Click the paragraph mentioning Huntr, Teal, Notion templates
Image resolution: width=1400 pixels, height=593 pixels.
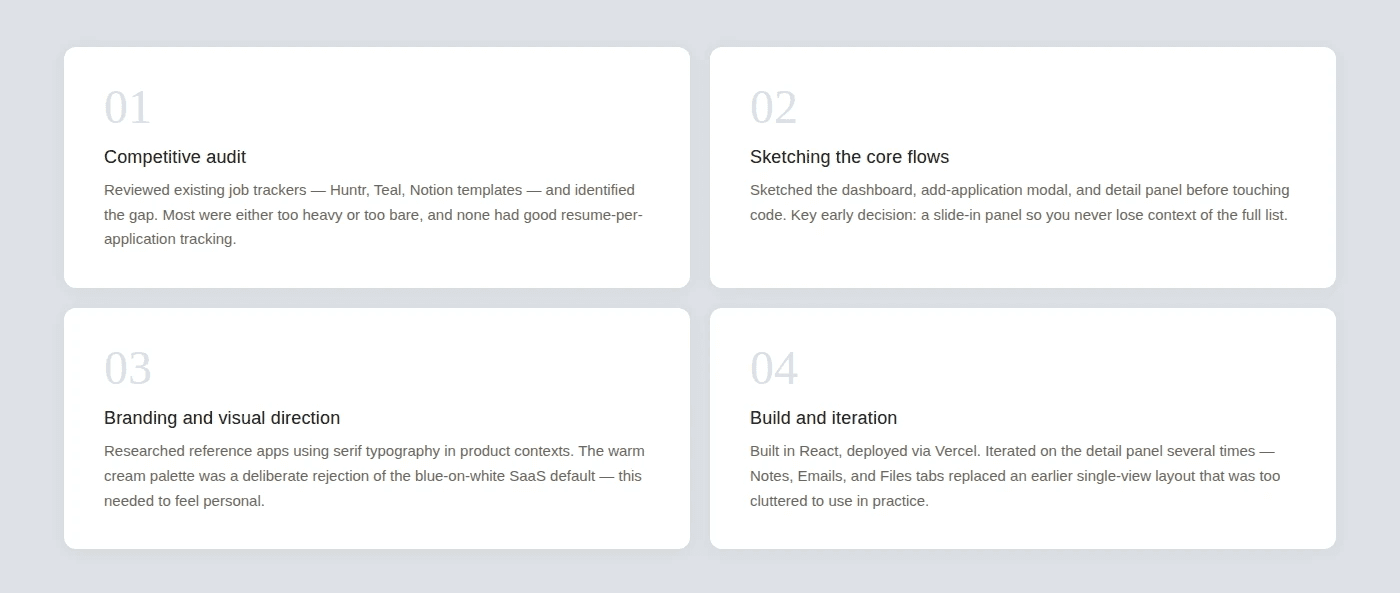(x=374, y=214)
